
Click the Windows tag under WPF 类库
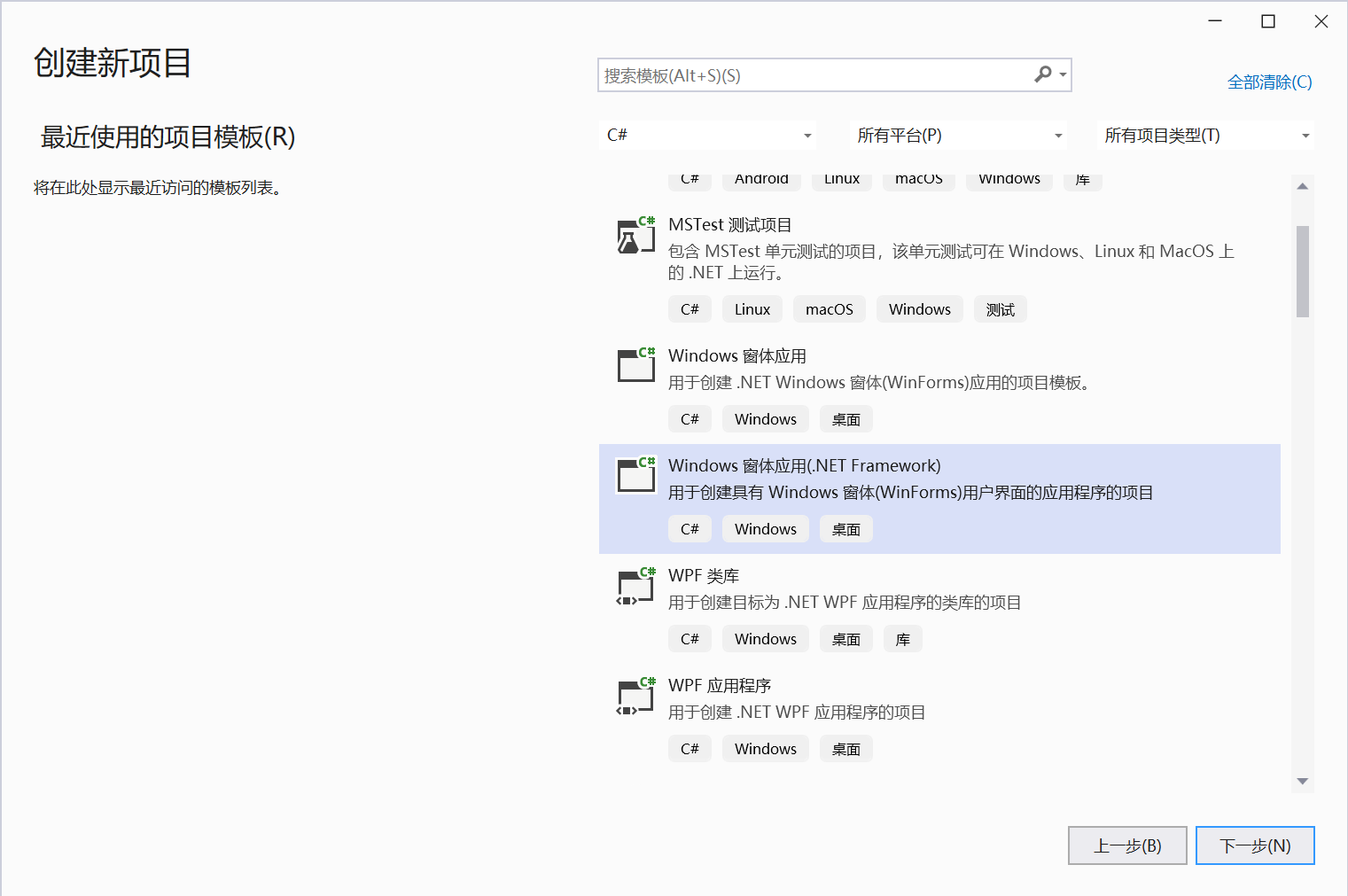766,639
